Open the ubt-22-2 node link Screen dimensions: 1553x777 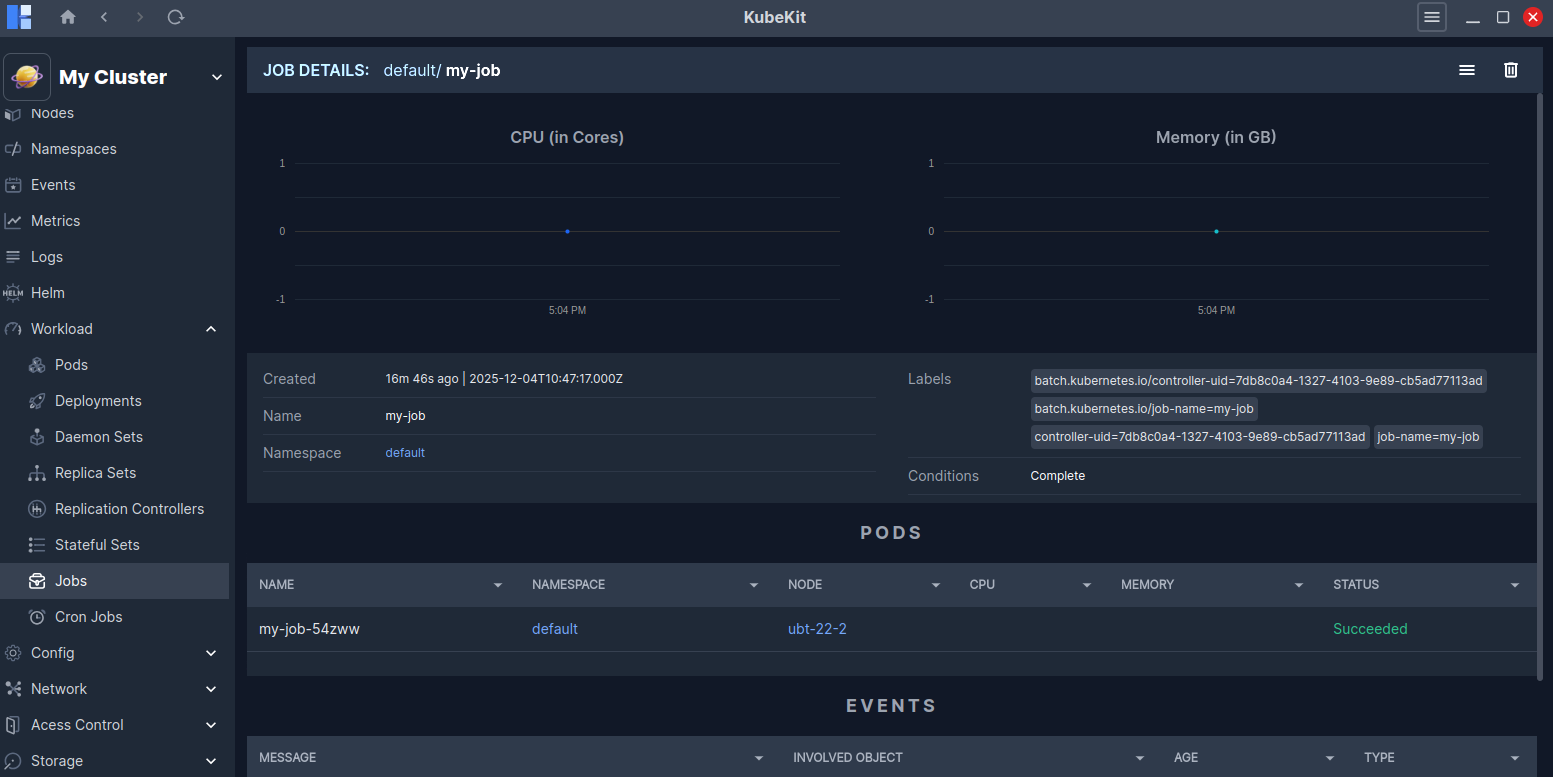(817, 629)
